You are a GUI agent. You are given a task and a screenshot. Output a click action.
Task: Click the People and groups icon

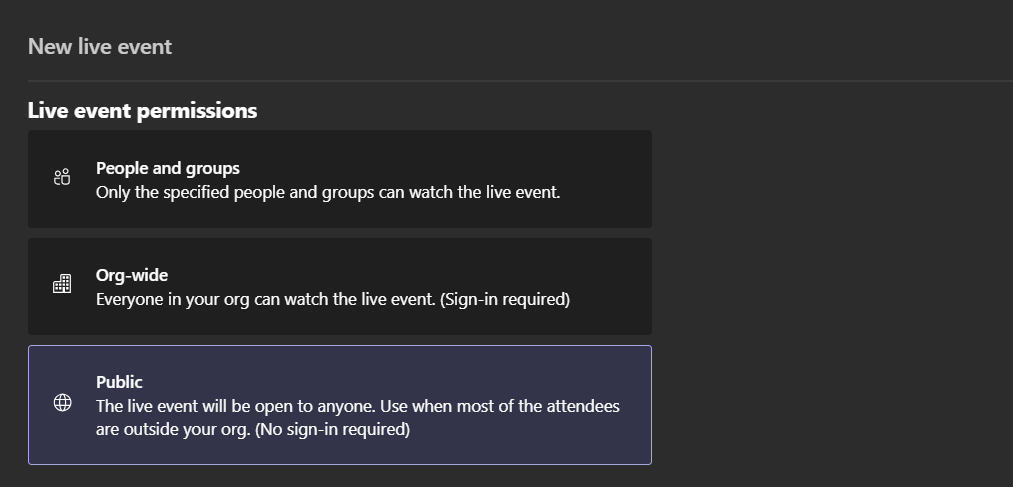[x=62, y=178]
